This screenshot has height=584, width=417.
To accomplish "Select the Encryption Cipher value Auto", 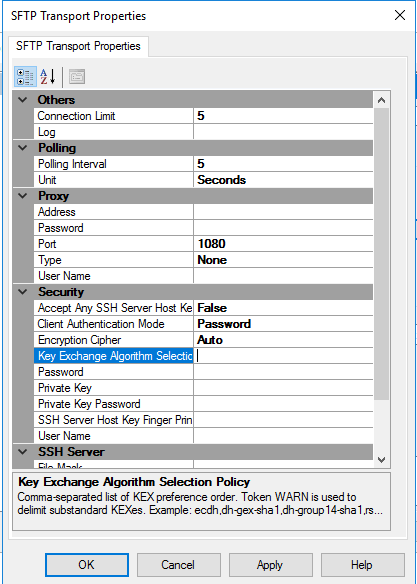I will pyautogui.click(x=283, y=340).
